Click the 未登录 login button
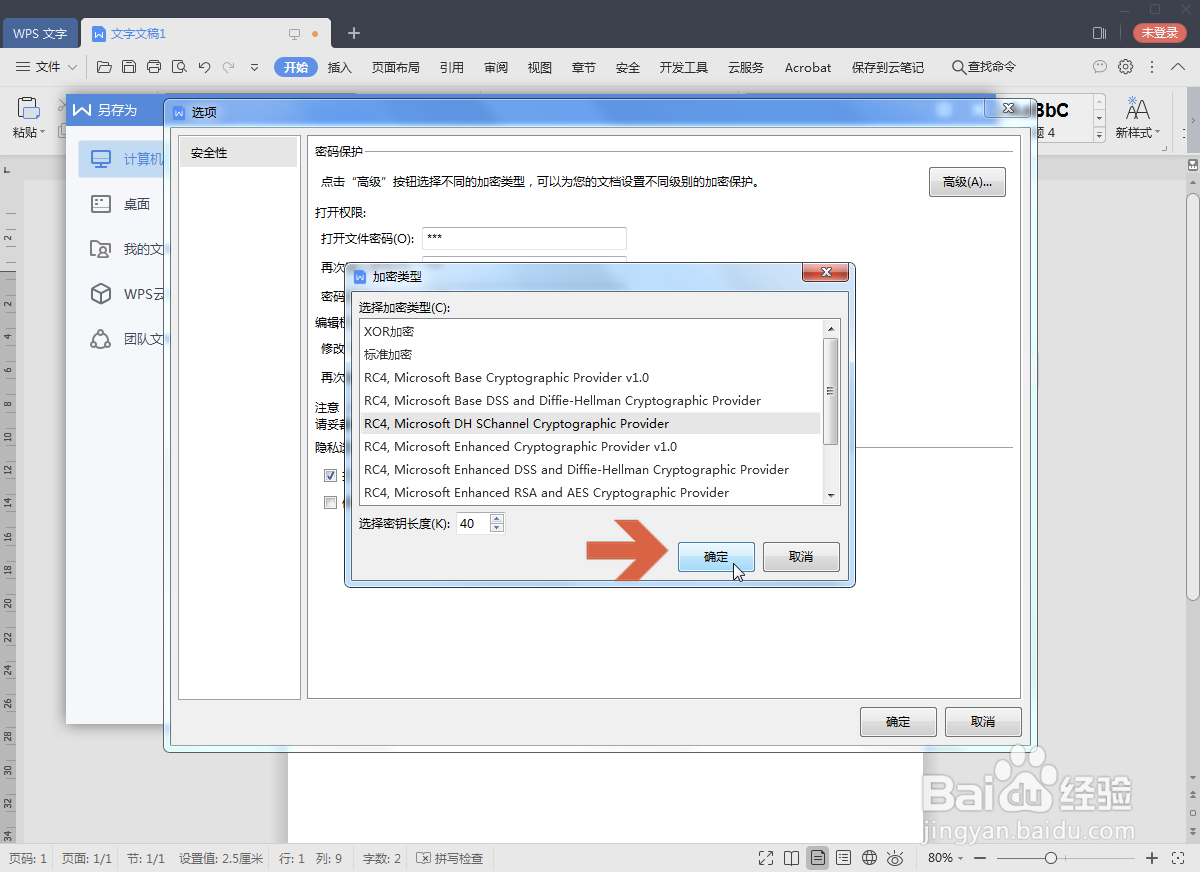The image size is (1200, 872). 1160,33
